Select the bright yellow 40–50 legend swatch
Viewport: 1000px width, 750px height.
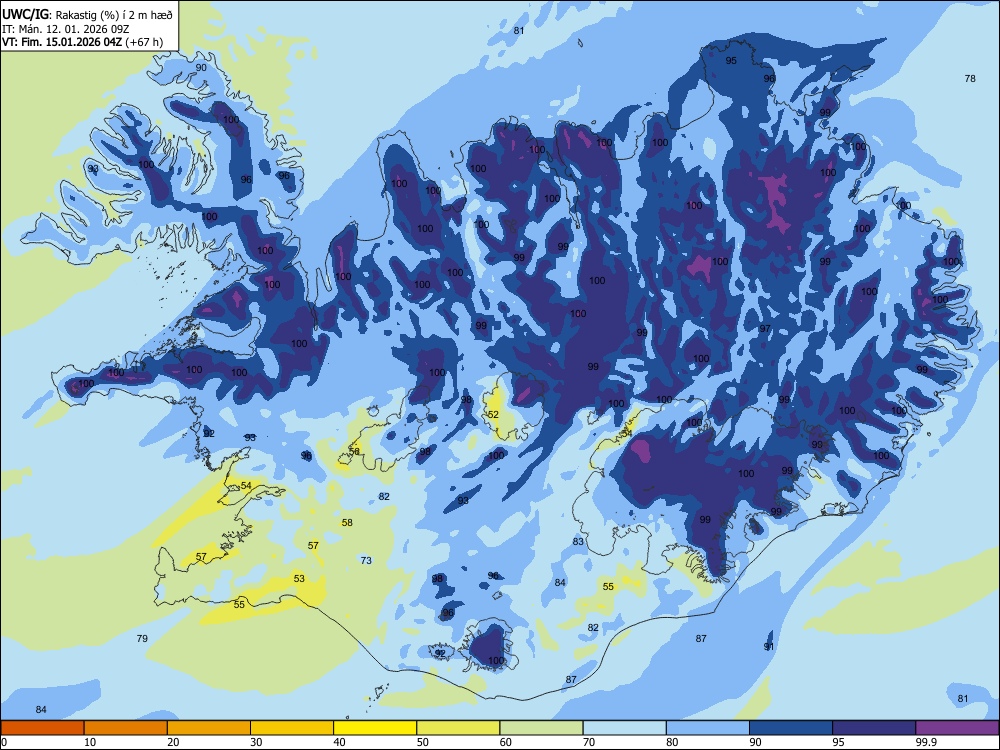click(x=375, y=728)
